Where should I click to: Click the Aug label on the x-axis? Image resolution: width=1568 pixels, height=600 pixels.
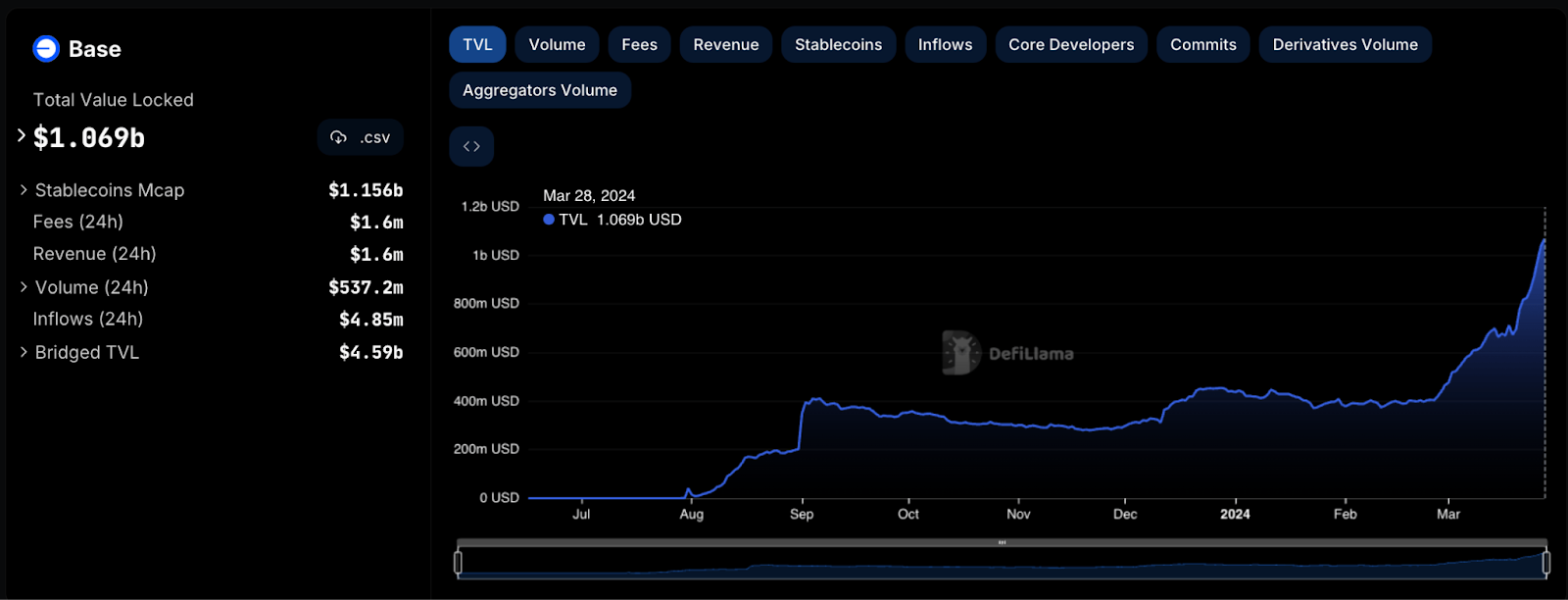tap(692, 514)
